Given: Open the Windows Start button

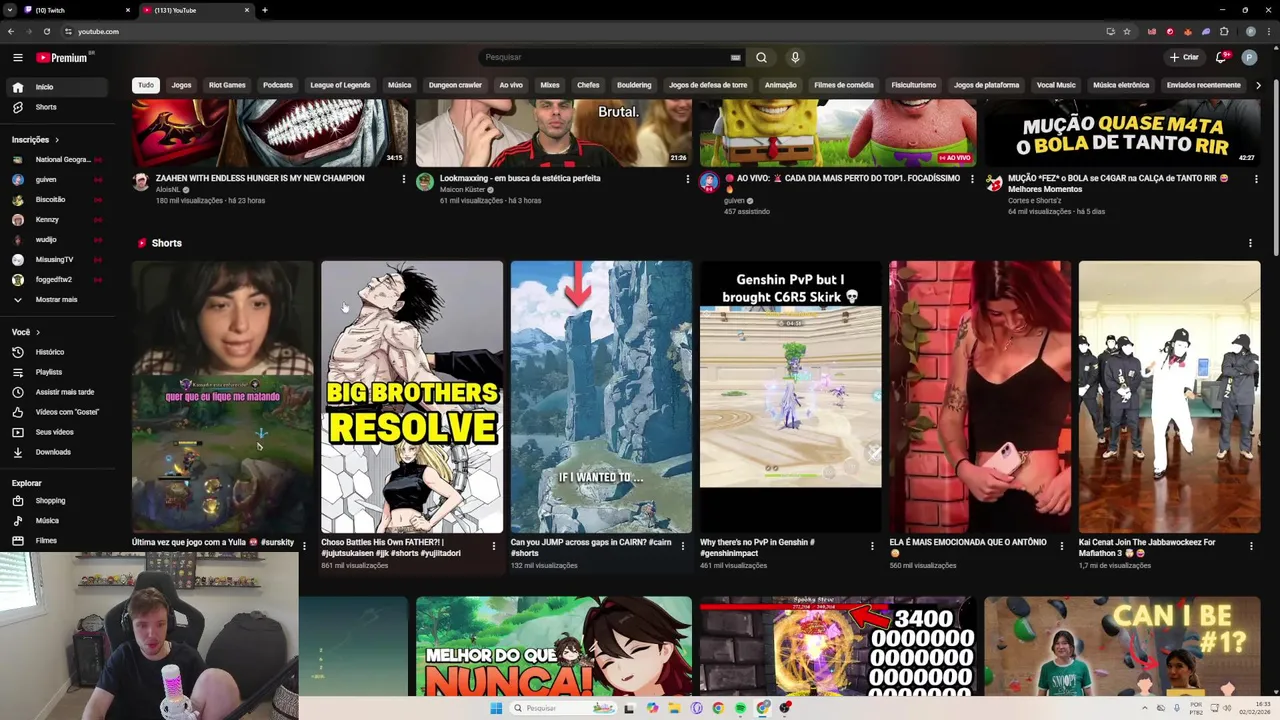Looking at the screenshot, I should click(496, 708).
